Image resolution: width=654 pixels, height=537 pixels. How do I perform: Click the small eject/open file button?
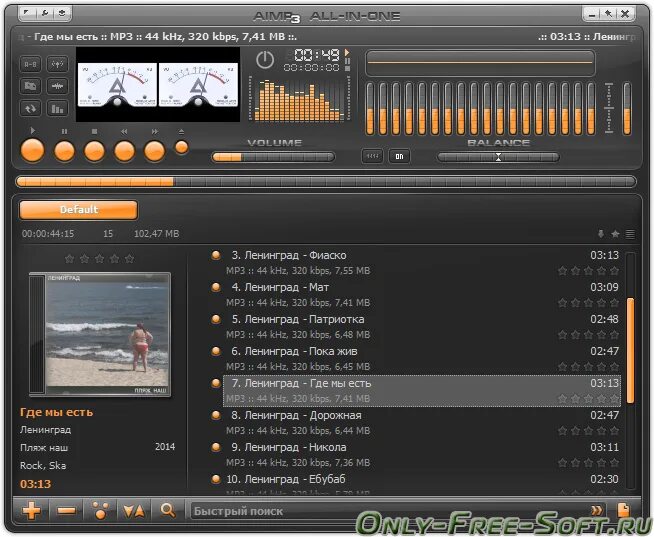(181, 147)
